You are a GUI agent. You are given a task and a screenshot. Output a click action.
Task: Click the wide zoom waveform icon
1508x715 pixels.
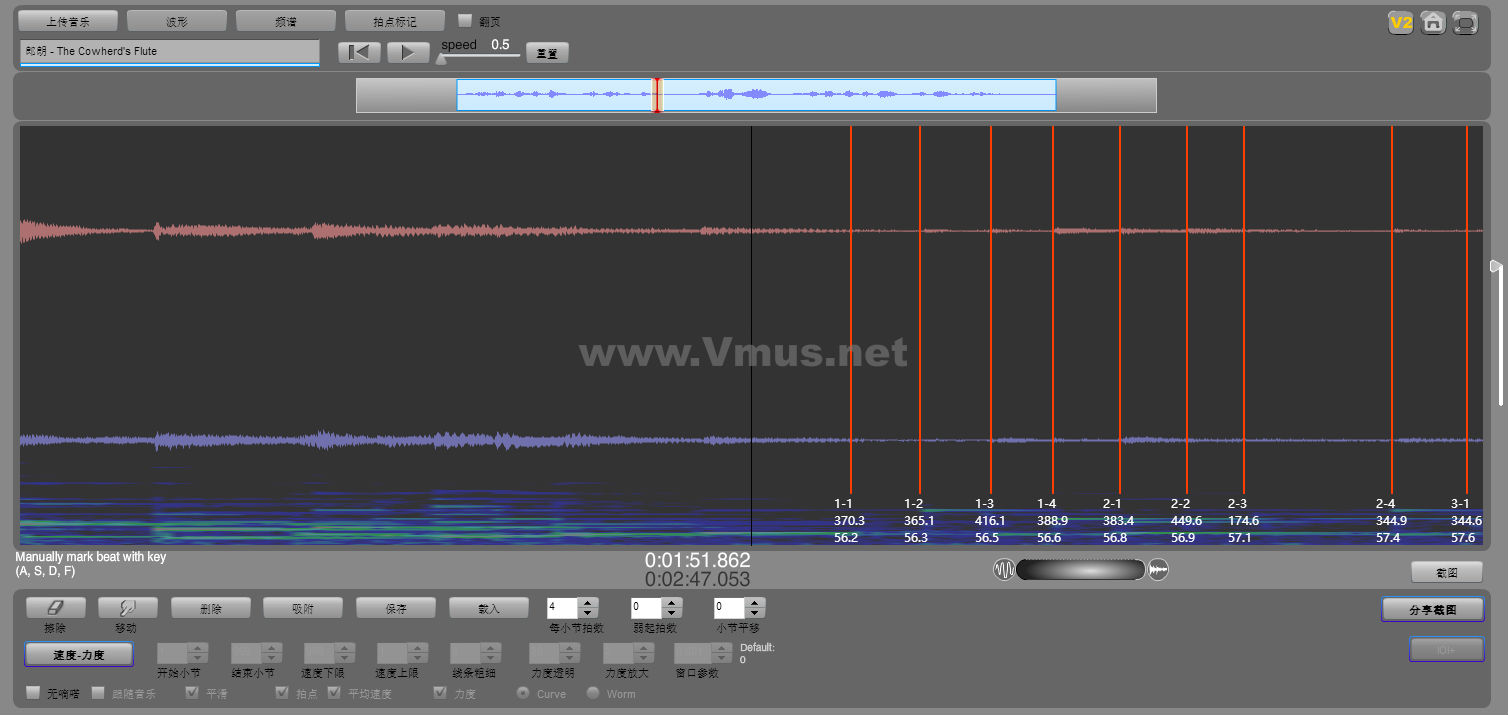click(x=1003, y=570)
